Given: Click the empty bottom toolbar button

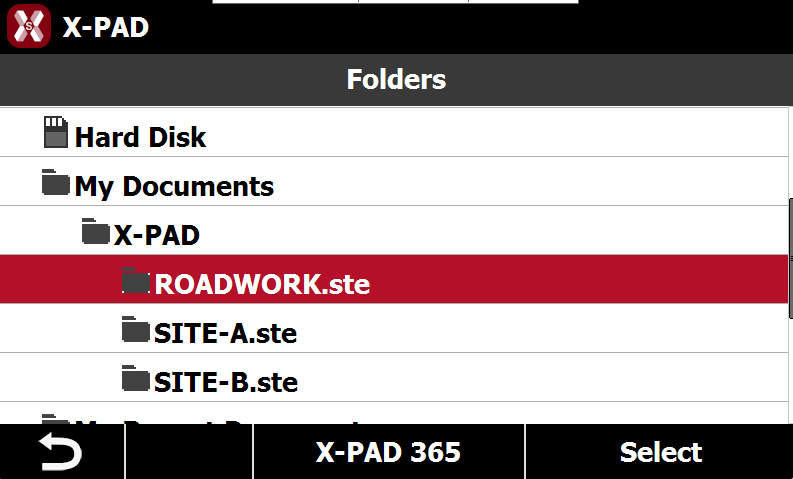Looking at the screenshot, I should pyautogui.click(x=189, y=452).
